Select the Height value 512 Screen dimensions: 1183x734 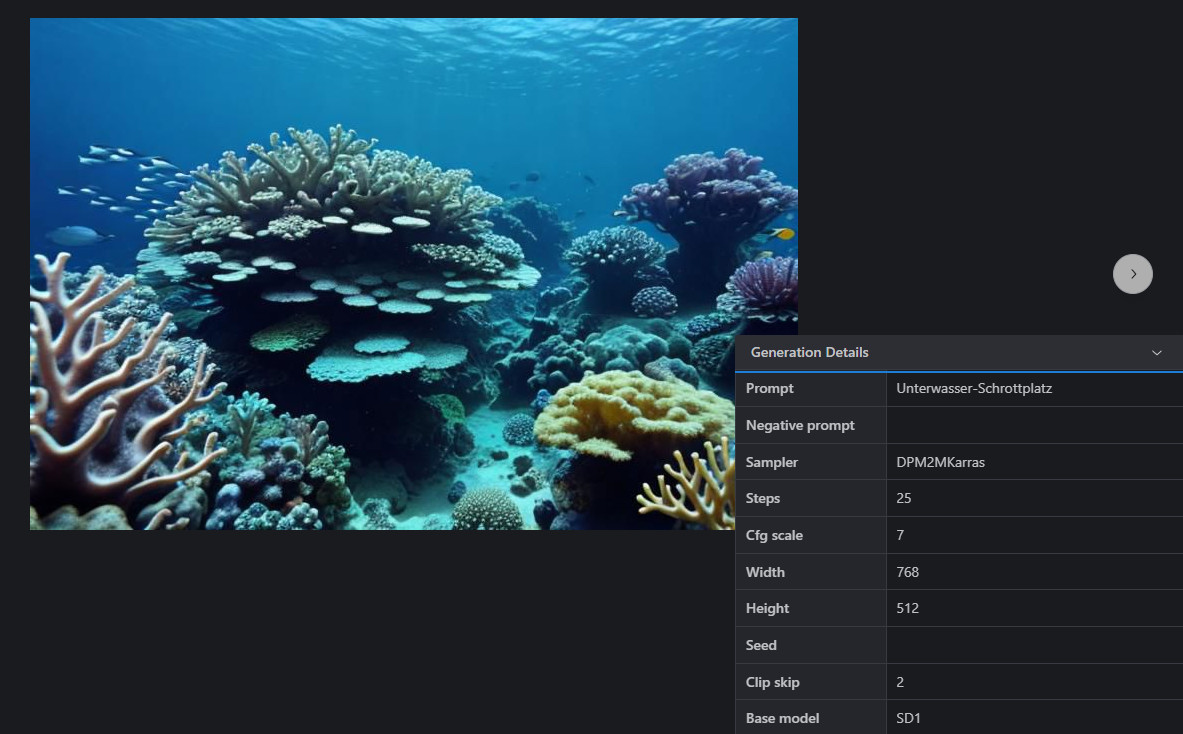click(x=908, y=609)
